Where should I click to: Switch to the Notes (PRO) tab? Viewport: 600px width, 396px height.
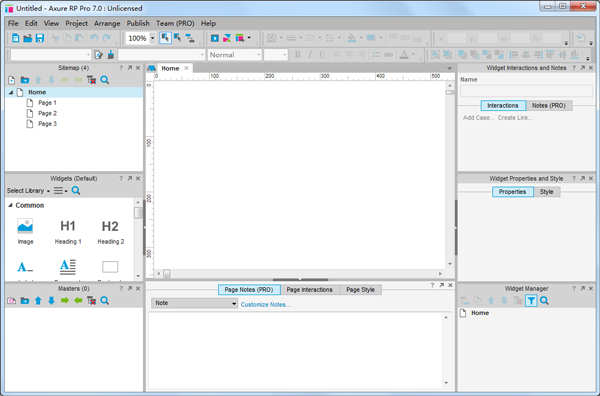549,106
